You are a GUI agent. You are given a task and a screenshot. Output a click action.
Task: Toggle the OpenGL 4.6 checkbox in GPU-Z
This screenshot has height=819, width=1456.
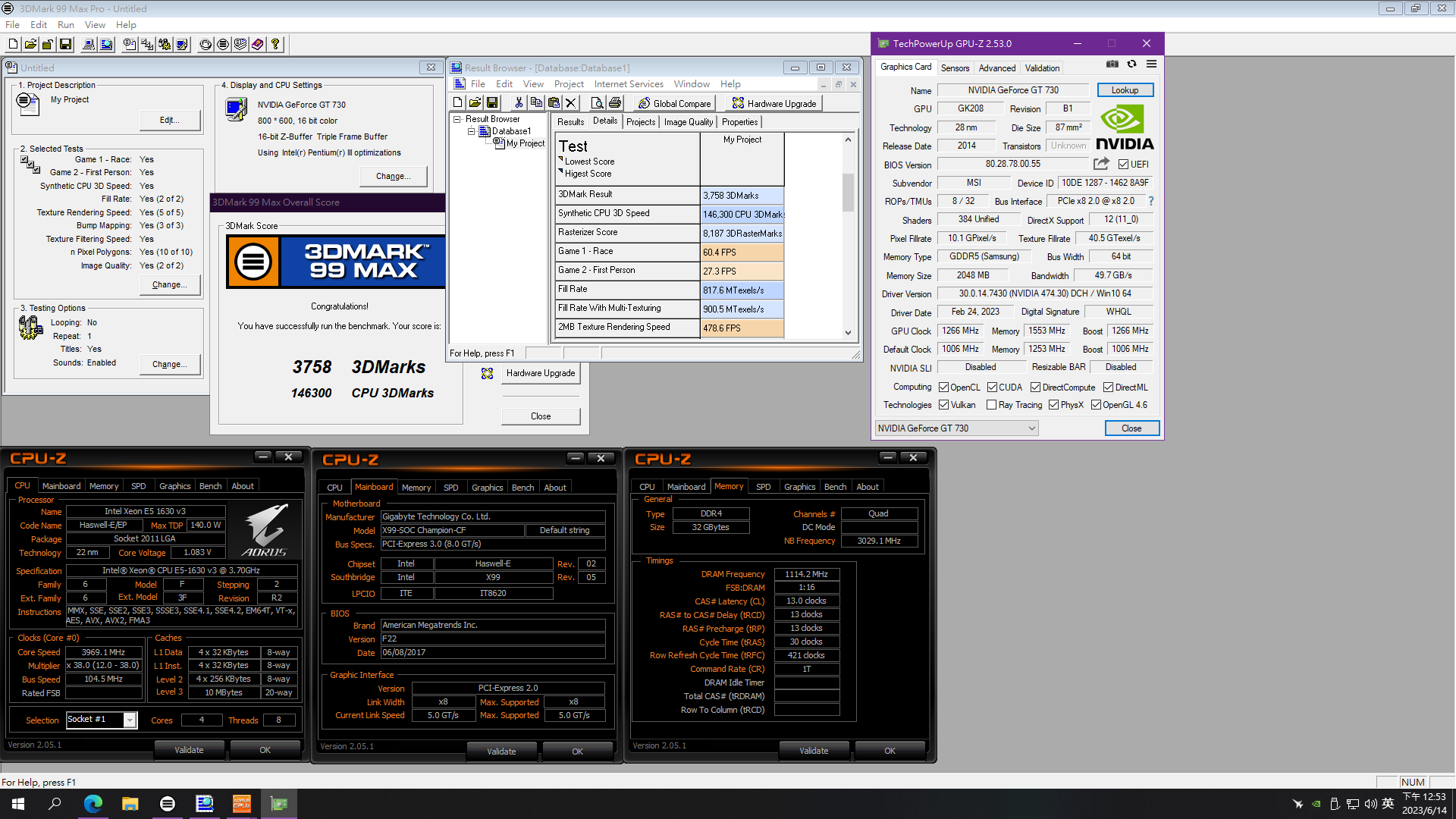pos(1096,405)
